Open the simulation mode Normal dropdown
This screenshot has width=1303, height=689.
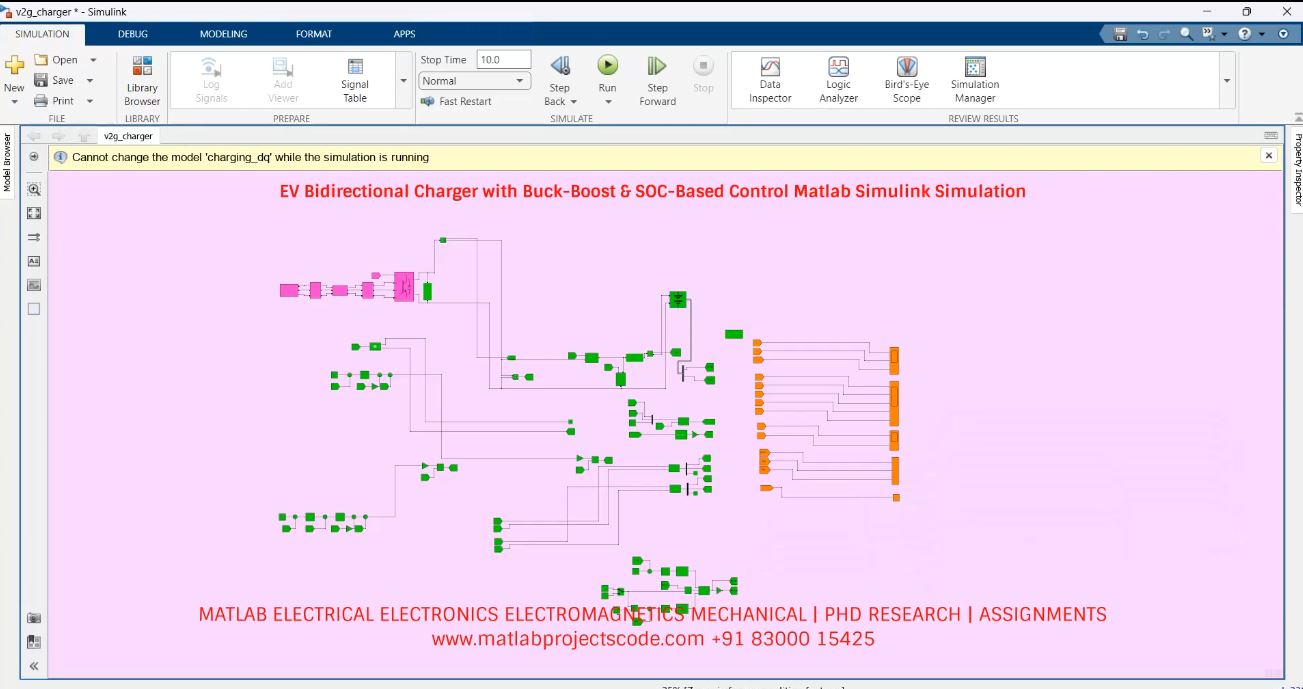pos(475,81)
